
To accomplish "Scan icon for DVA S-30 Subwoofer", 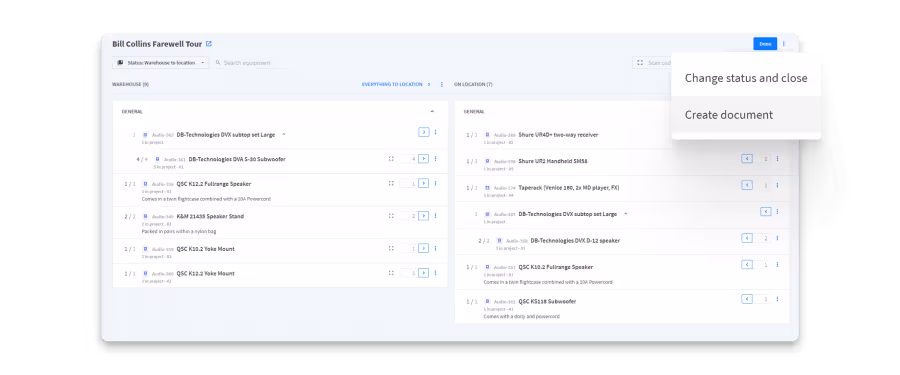I will pyautogui.click(x=391, y=158).
